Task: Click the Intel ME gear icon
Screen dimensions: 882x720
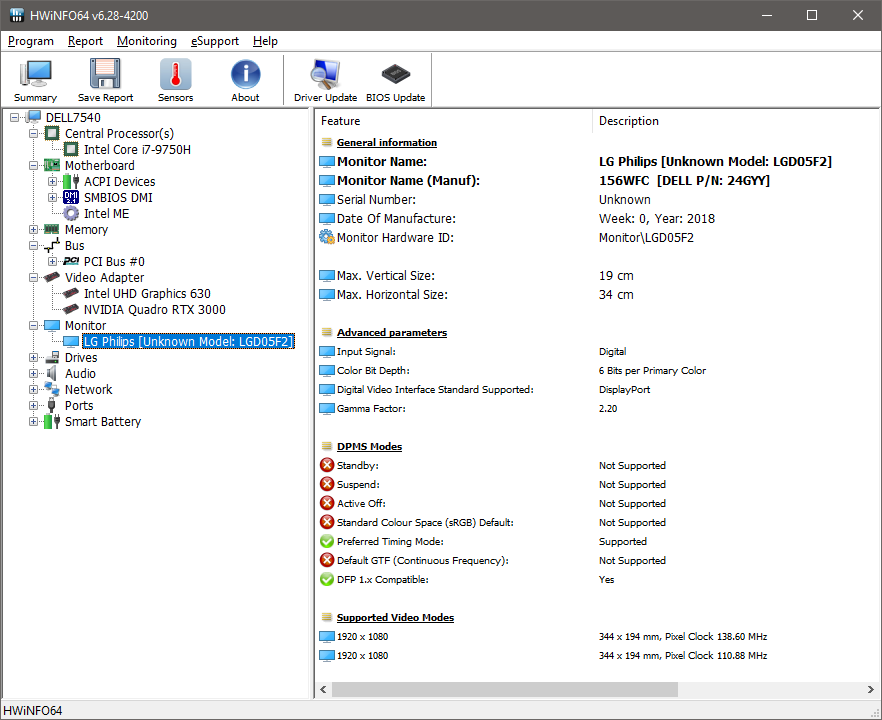Action: tap(71, 213)
